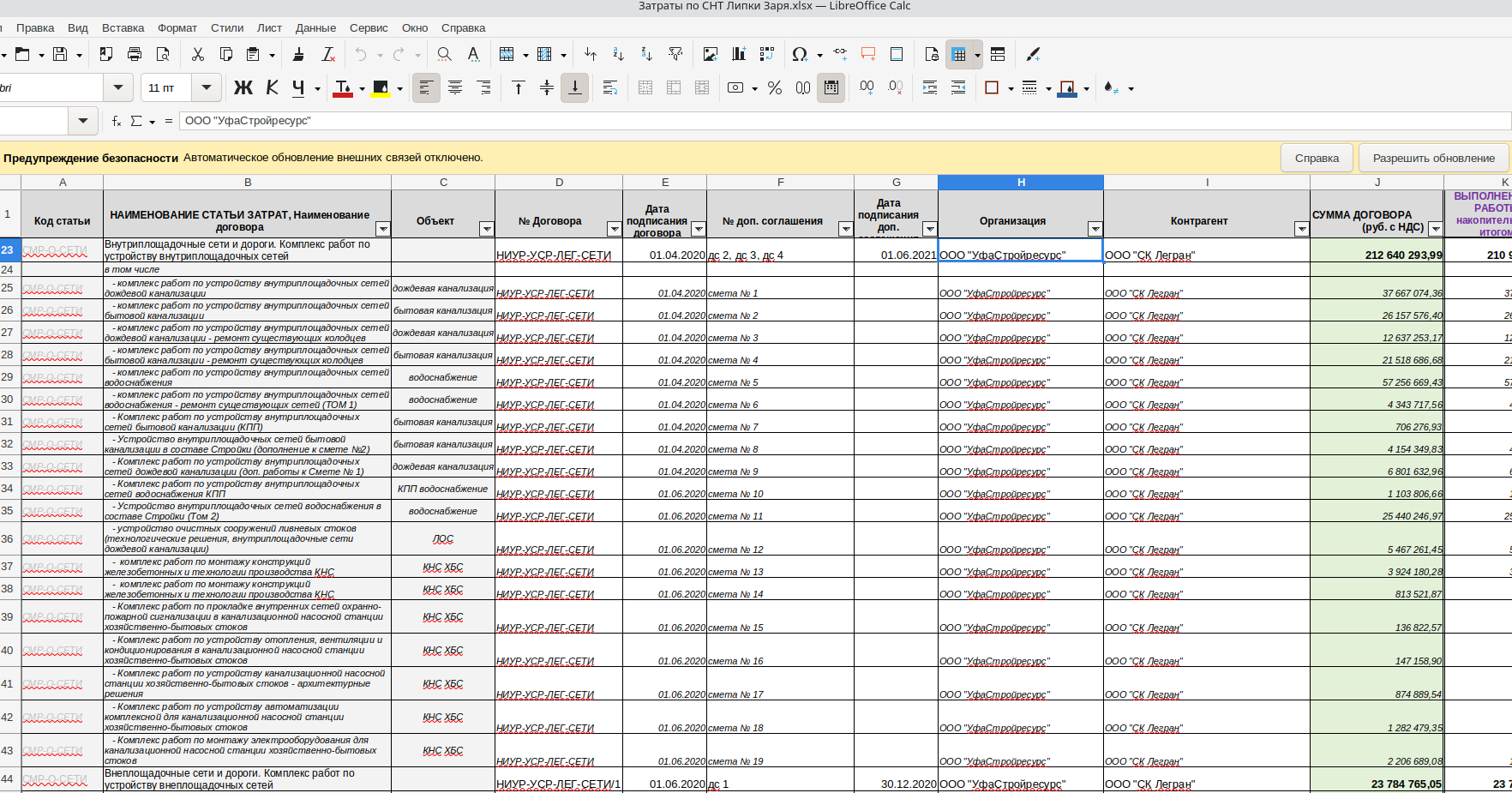Image resolution: width=1512 pixels, height=793 pixels.
Task: Click the Sort Ascending icon
Action: (x=618, y=54)
